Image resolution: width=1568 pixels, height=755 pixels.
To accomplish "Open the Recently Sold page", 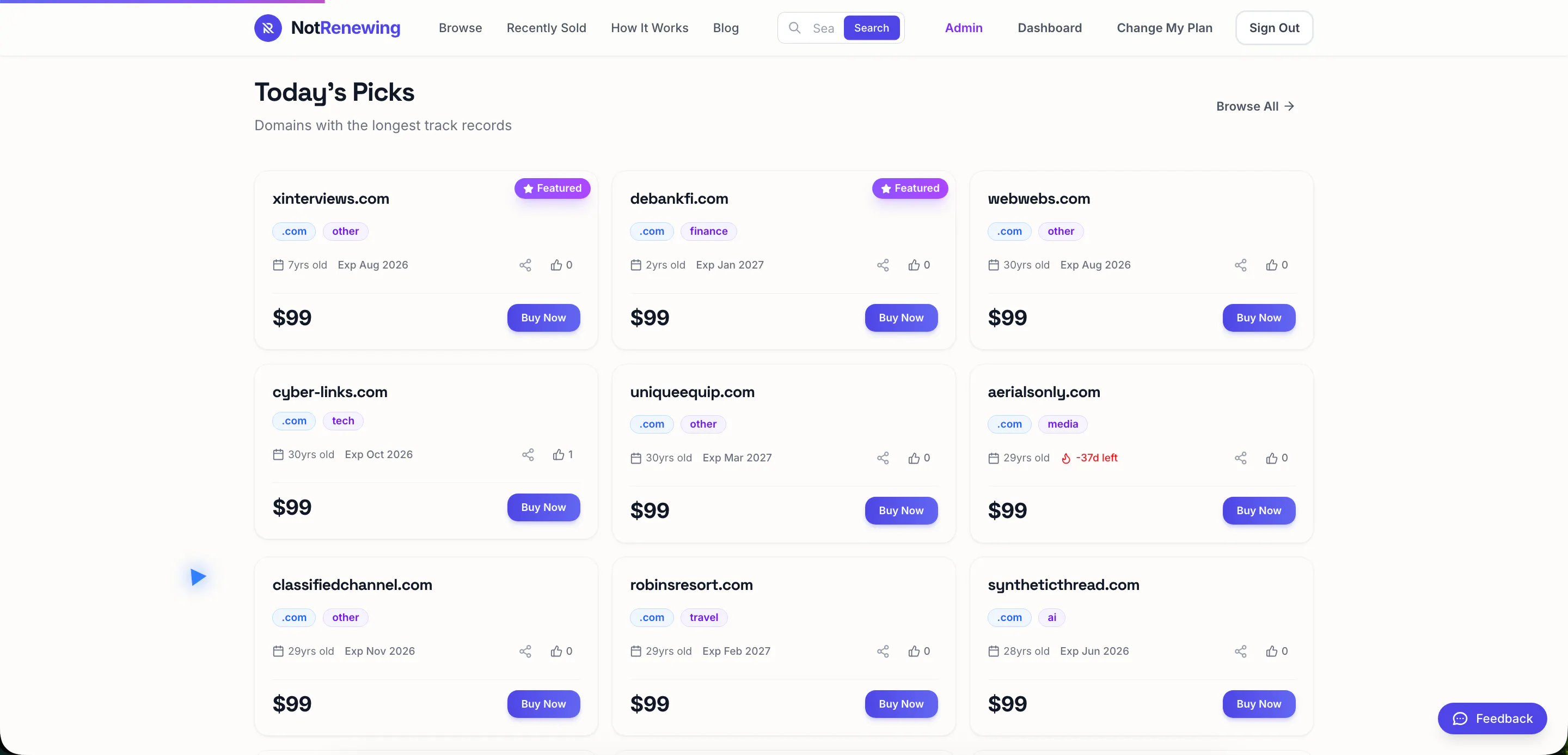I will tap(546, 28).
